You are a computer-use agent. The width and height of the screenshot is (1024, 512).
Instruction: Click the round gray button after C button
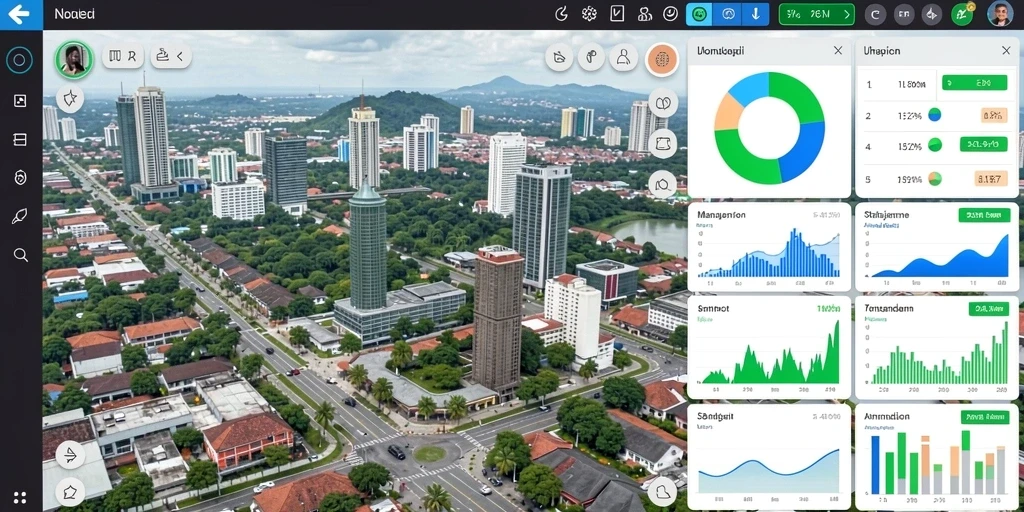pos(904,14)
